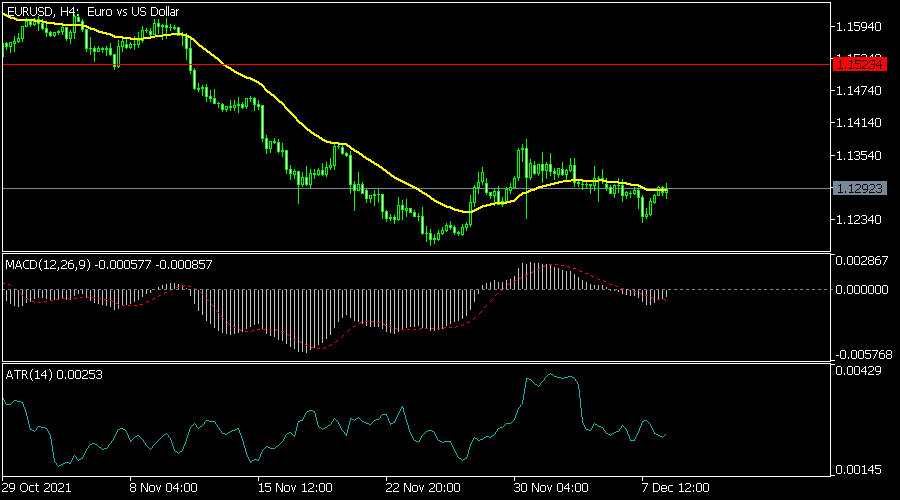The image size is (900, 500).
Task: Click the current price label 1.12923
Action: pyautogui.click(x=859, y=188)
